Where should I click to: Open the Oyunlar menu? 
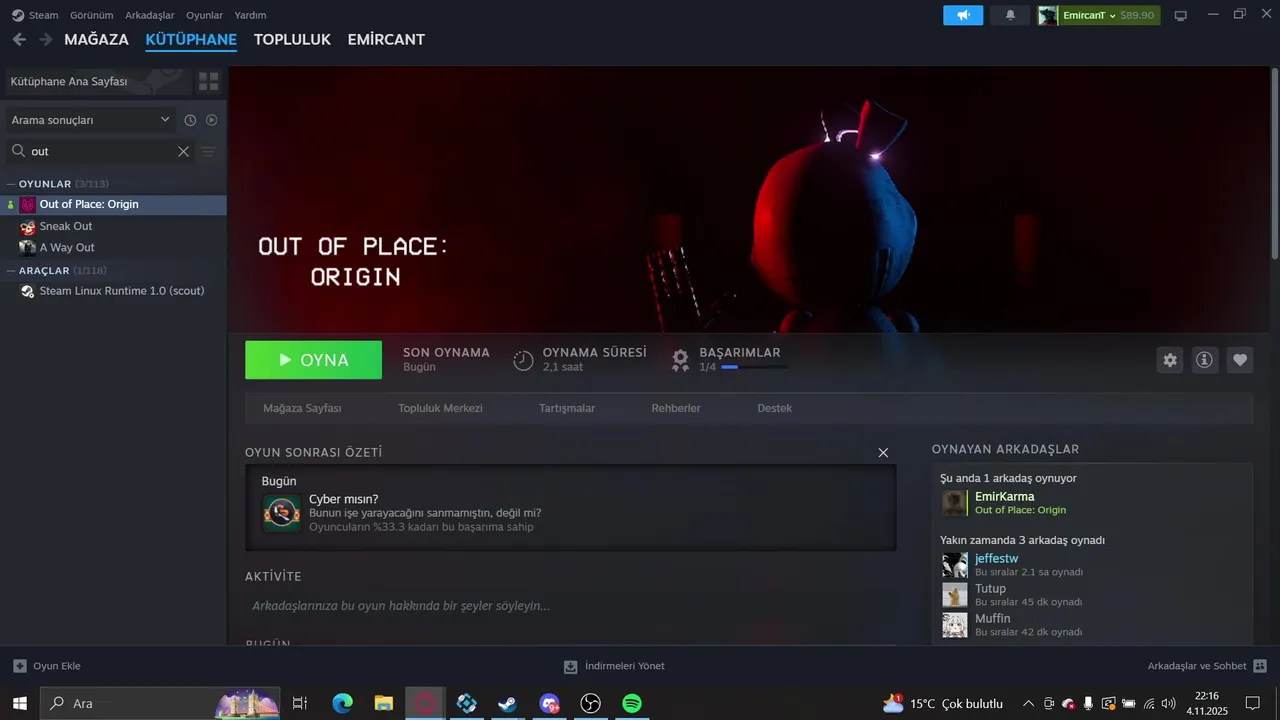(x=205, y=15)
